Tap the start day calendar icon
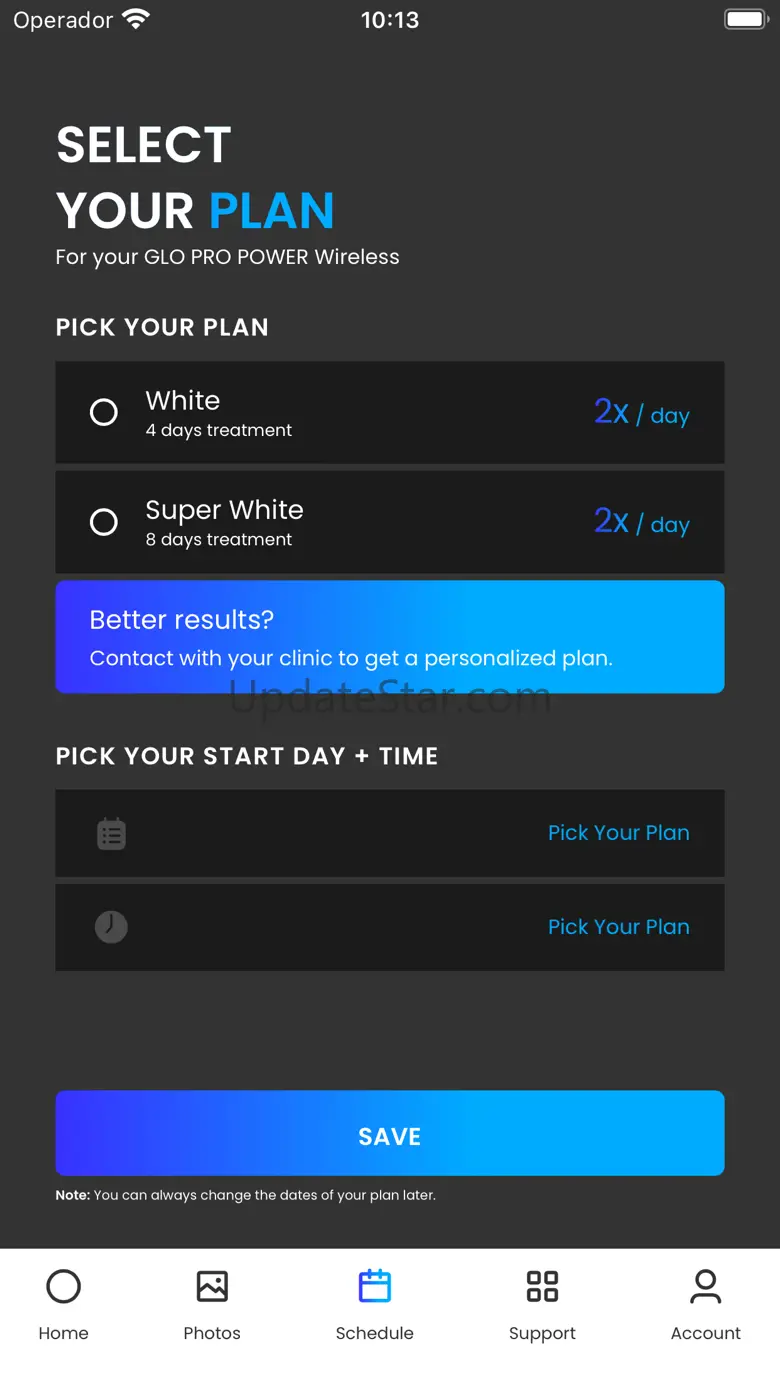This screenshot has height=1387, width=780. click(x=111, y=833)
